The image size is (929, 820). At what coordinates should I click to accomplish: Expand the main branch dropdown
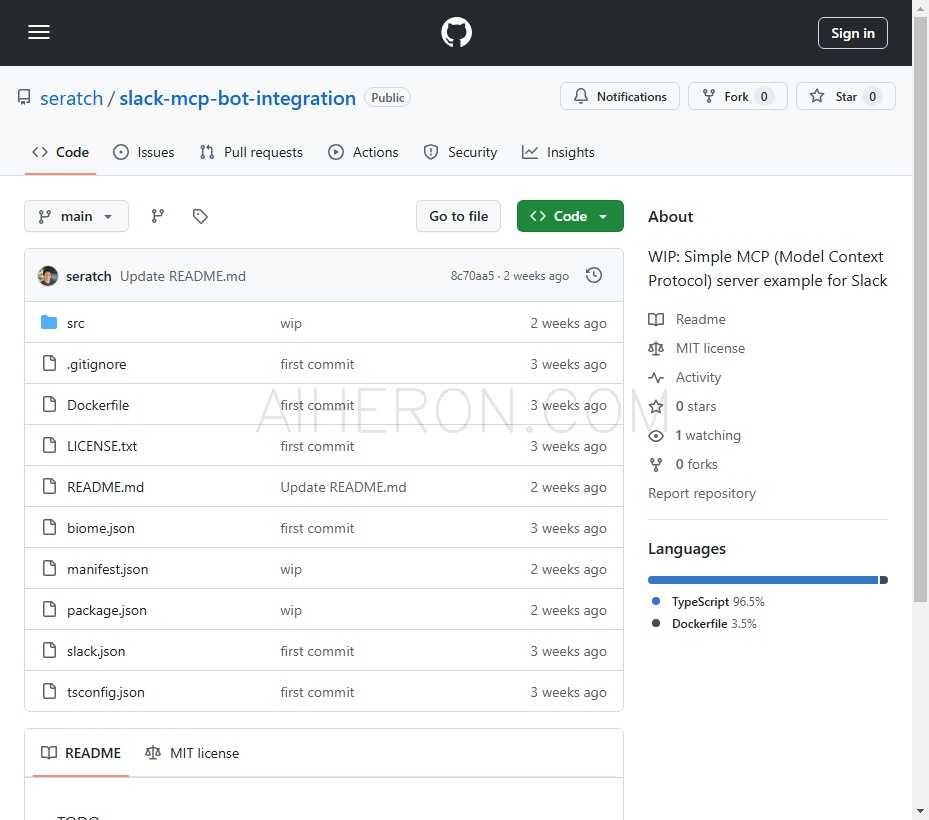[76, 216]
